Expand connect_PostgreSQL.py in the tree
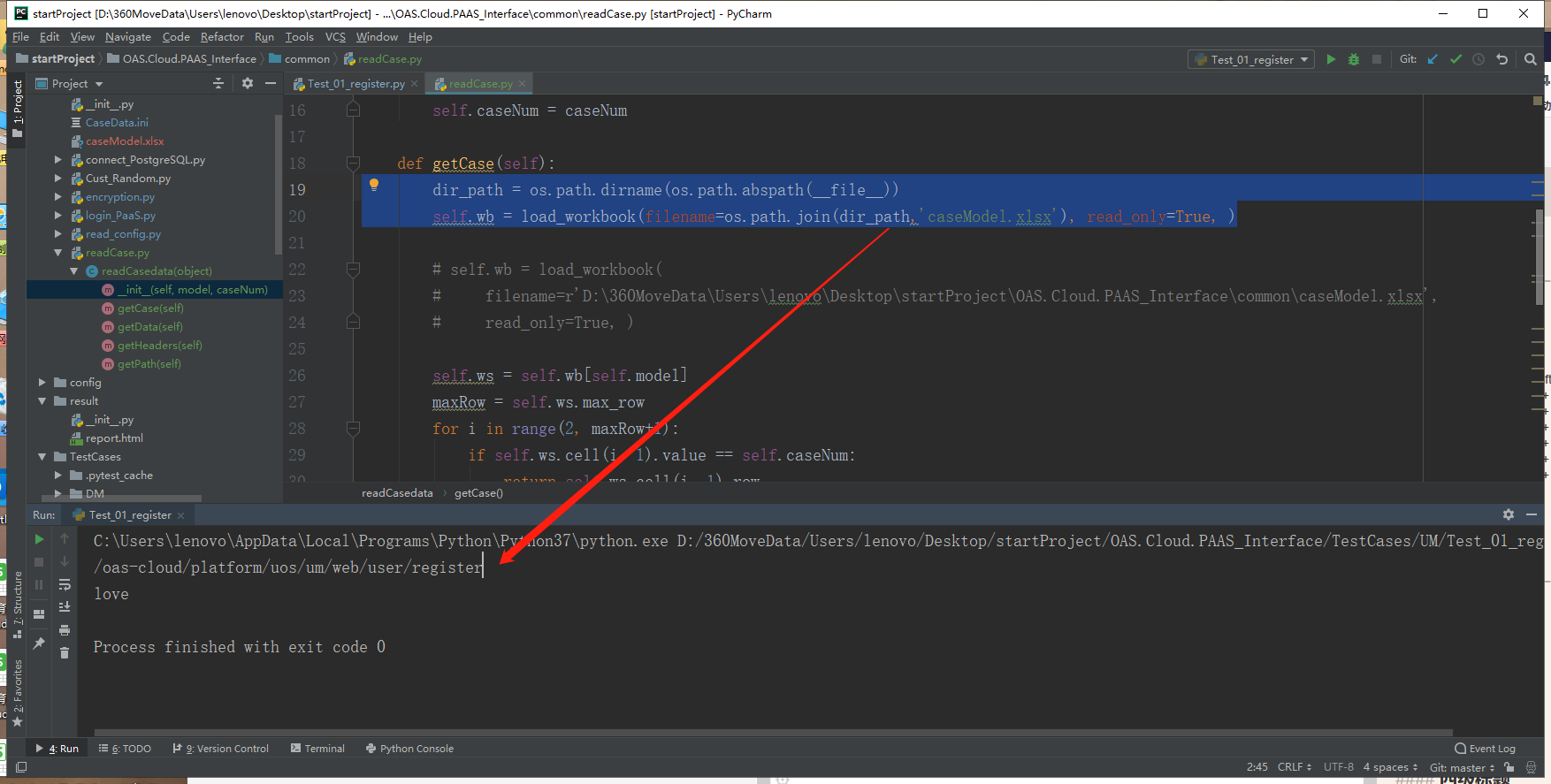The image size is (1551, 784). [x=58, y=160]
